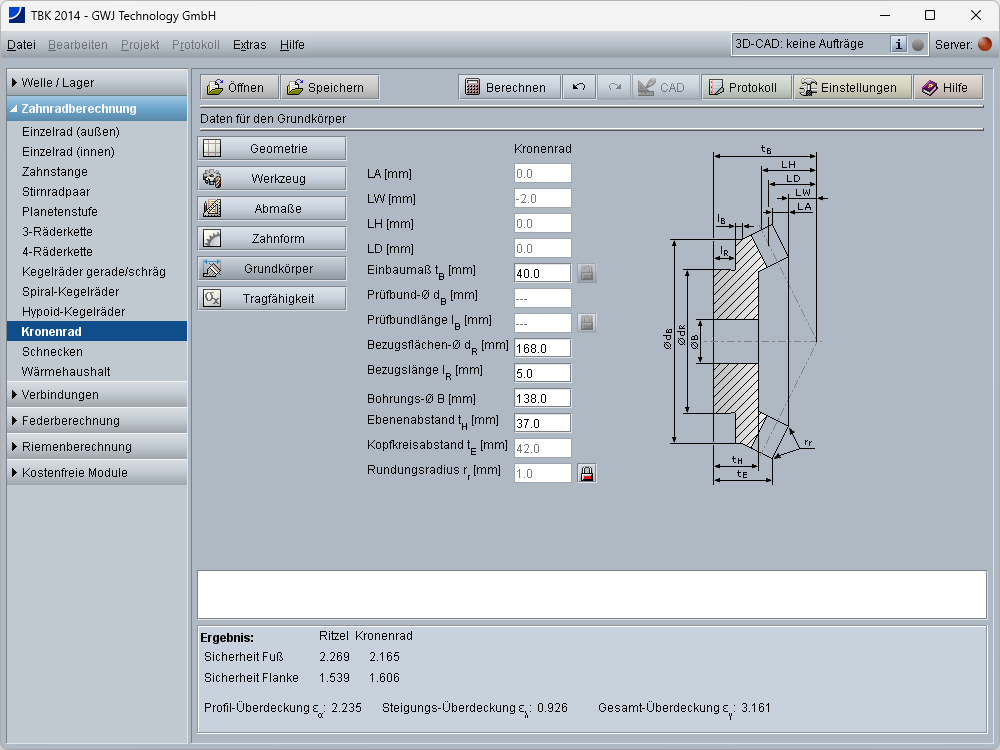Open Einstellungen settings
This screenshot has width=1000, height=750.
coord(852,87)
